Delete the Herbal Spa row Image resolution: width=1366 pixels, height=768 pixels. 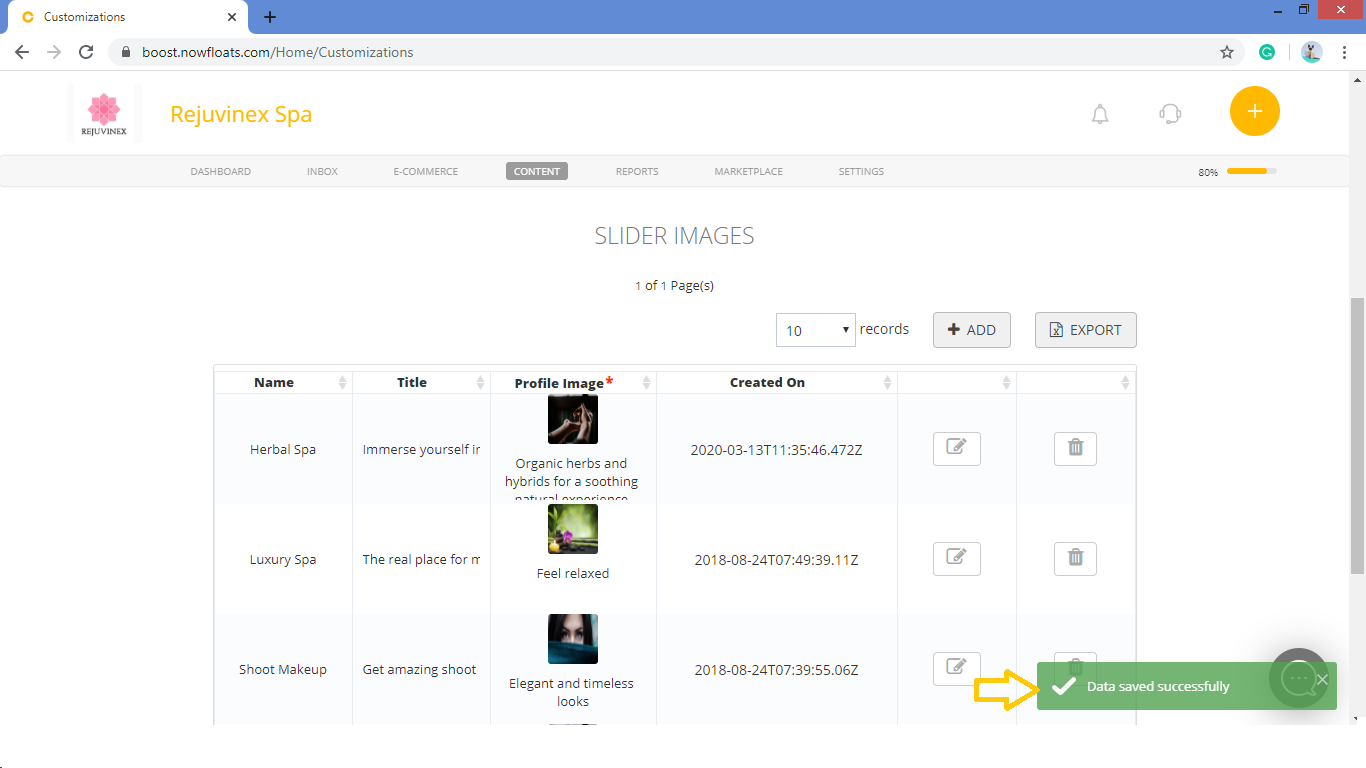click(1075, 449)
